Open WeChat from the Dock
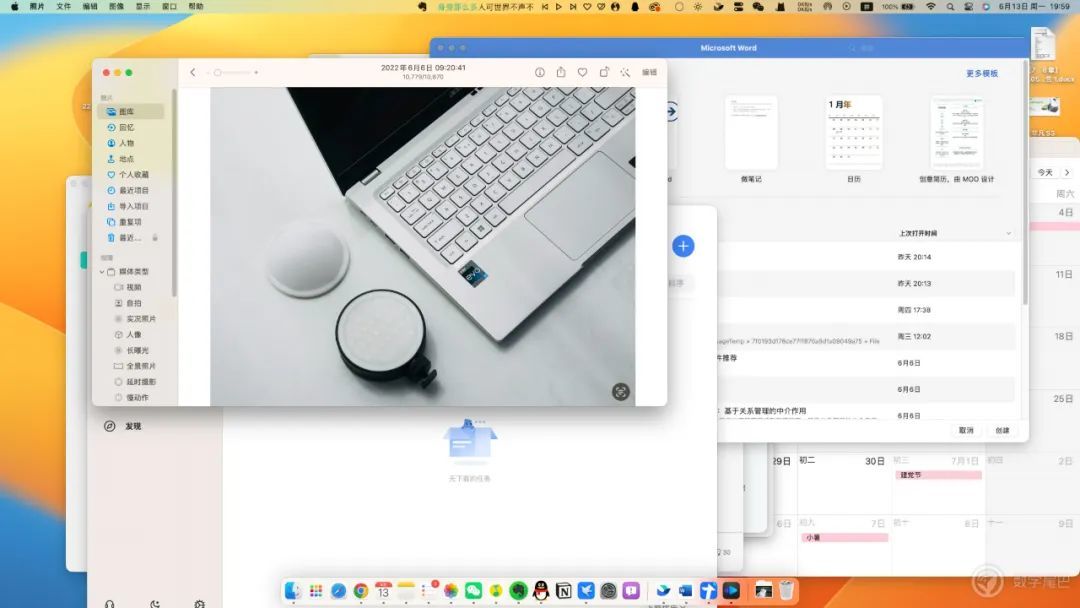The height and width of the screenshot is (608, 1080). [x=473, y=591]
